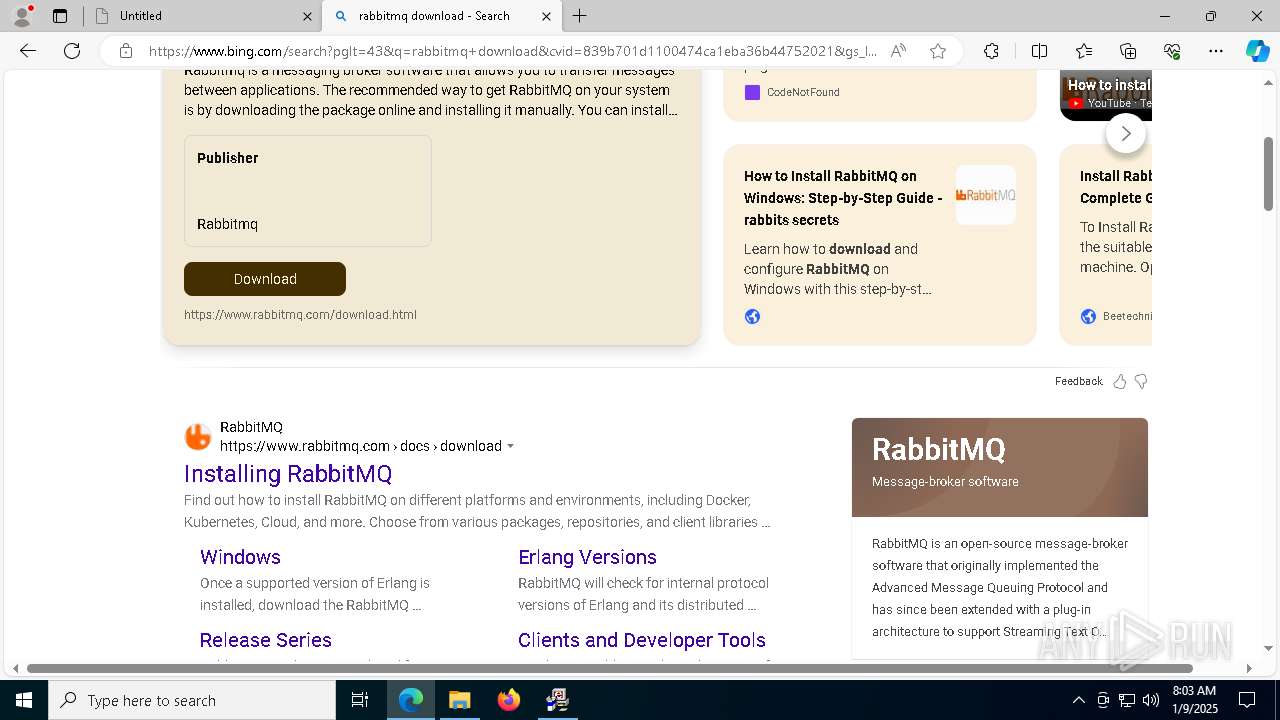
Task: Enable split screen view icon
Action: (x=1039, y=51)
